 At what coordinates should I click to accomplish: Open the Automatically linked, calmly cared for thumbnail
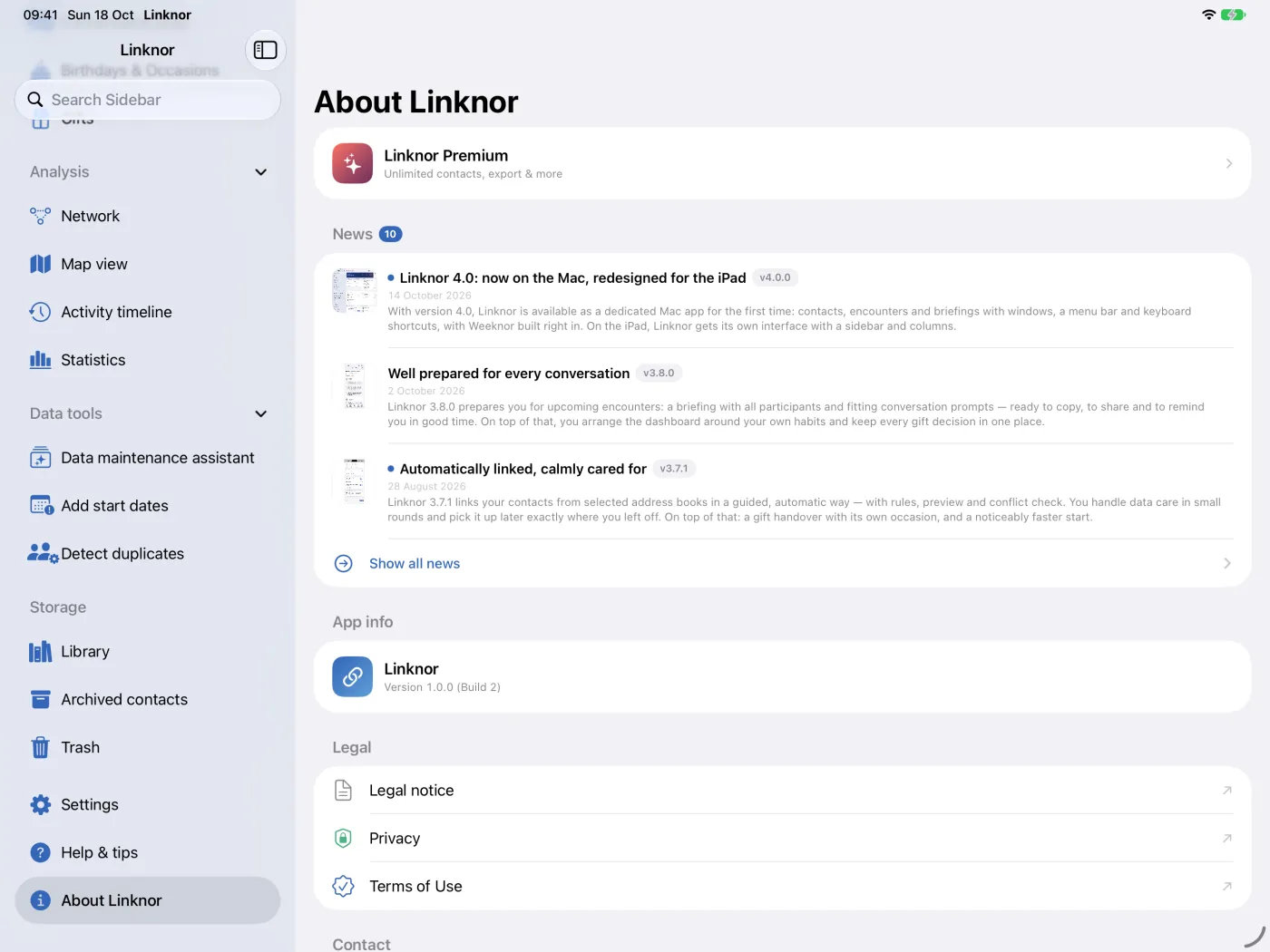355,481
